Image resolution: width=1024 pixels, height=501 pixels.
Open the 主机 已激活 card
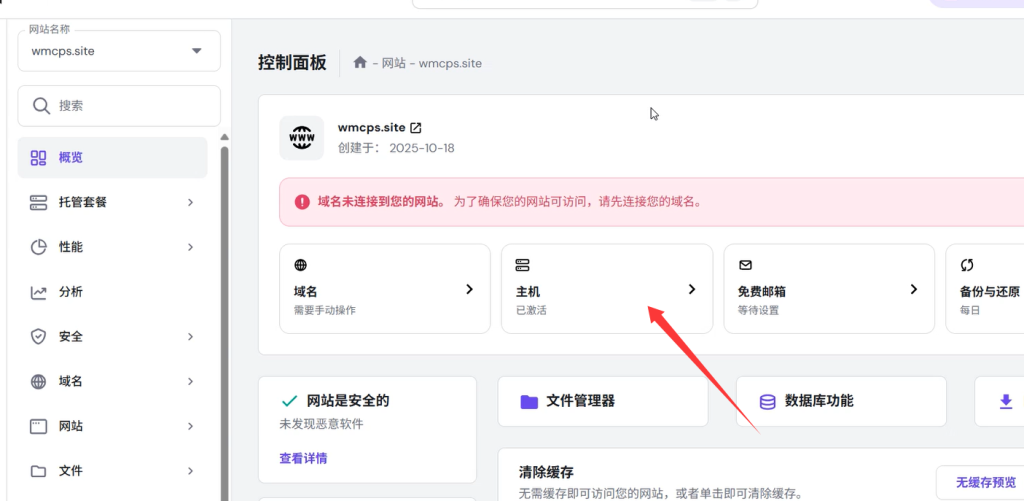606,289
